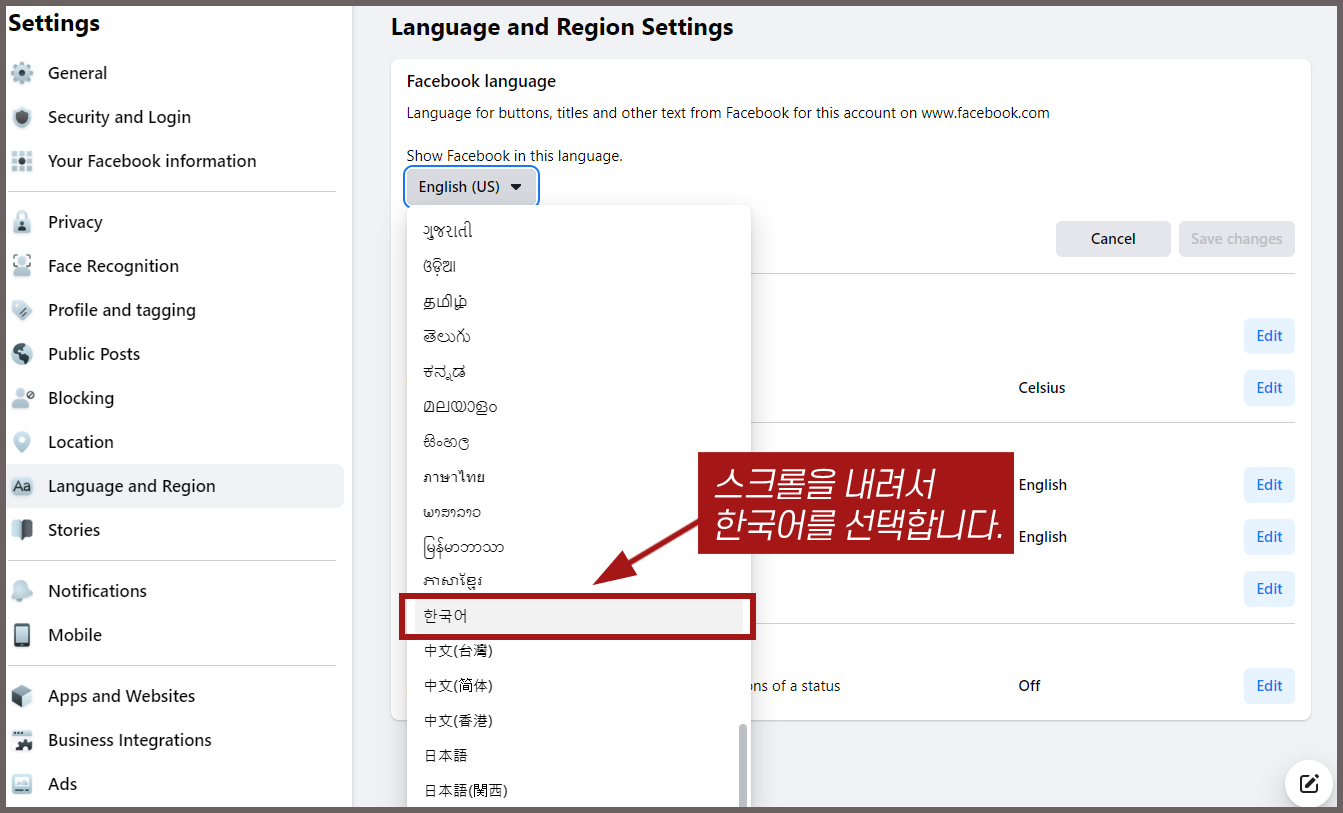Click the General gear icon
Screen dimensions: 1343x813
pos(22,73)
